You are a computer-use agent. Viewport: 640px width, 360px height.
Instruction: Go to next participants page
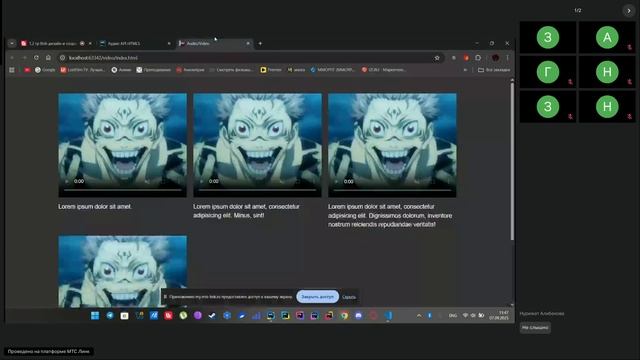629,11
